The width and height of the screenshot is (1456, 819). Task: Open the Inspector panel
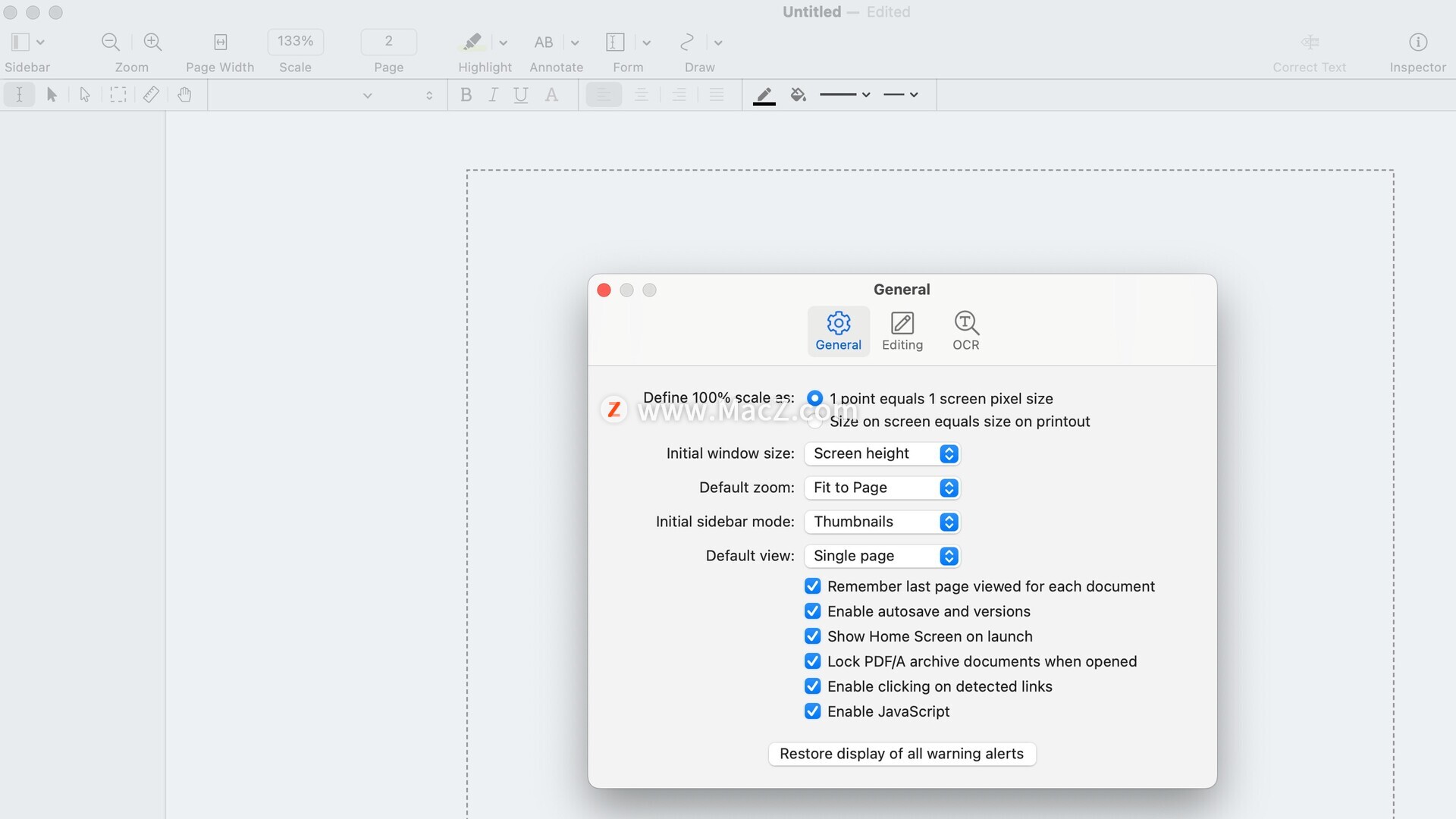click(1418, 42)
